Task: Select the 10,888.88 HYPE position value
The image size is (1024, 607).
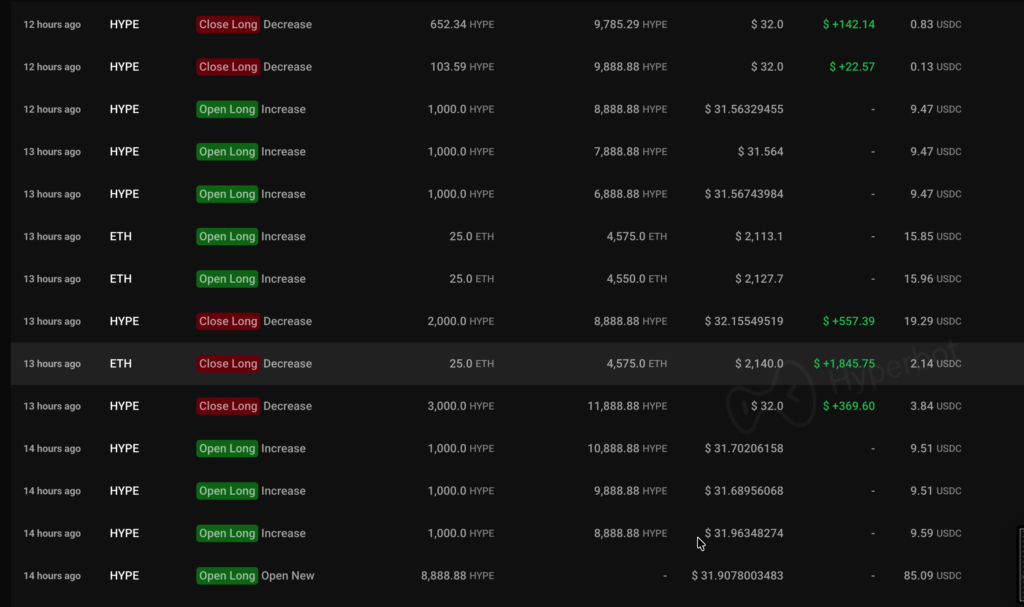Action: pyautogui.click(x=627, y=449)
